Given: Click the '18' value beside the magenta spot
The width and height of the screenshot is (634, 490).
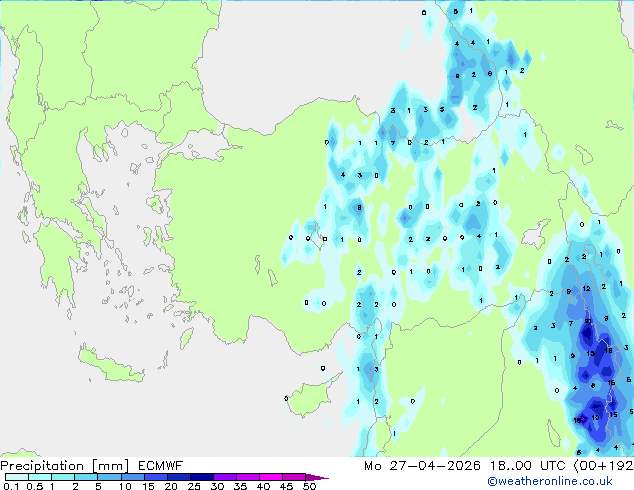Looking at the screenshot, I should tap(577, 420).
